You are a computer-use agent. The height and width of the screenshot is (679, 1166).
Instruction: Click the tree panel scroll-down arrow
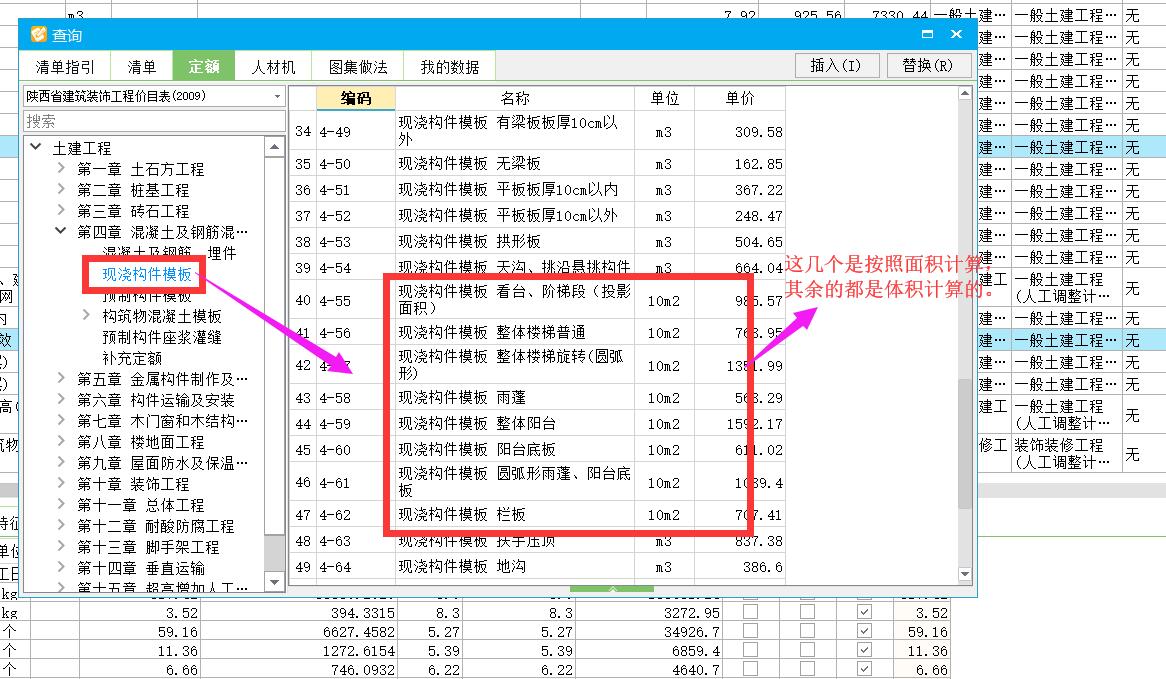[274, 582]
